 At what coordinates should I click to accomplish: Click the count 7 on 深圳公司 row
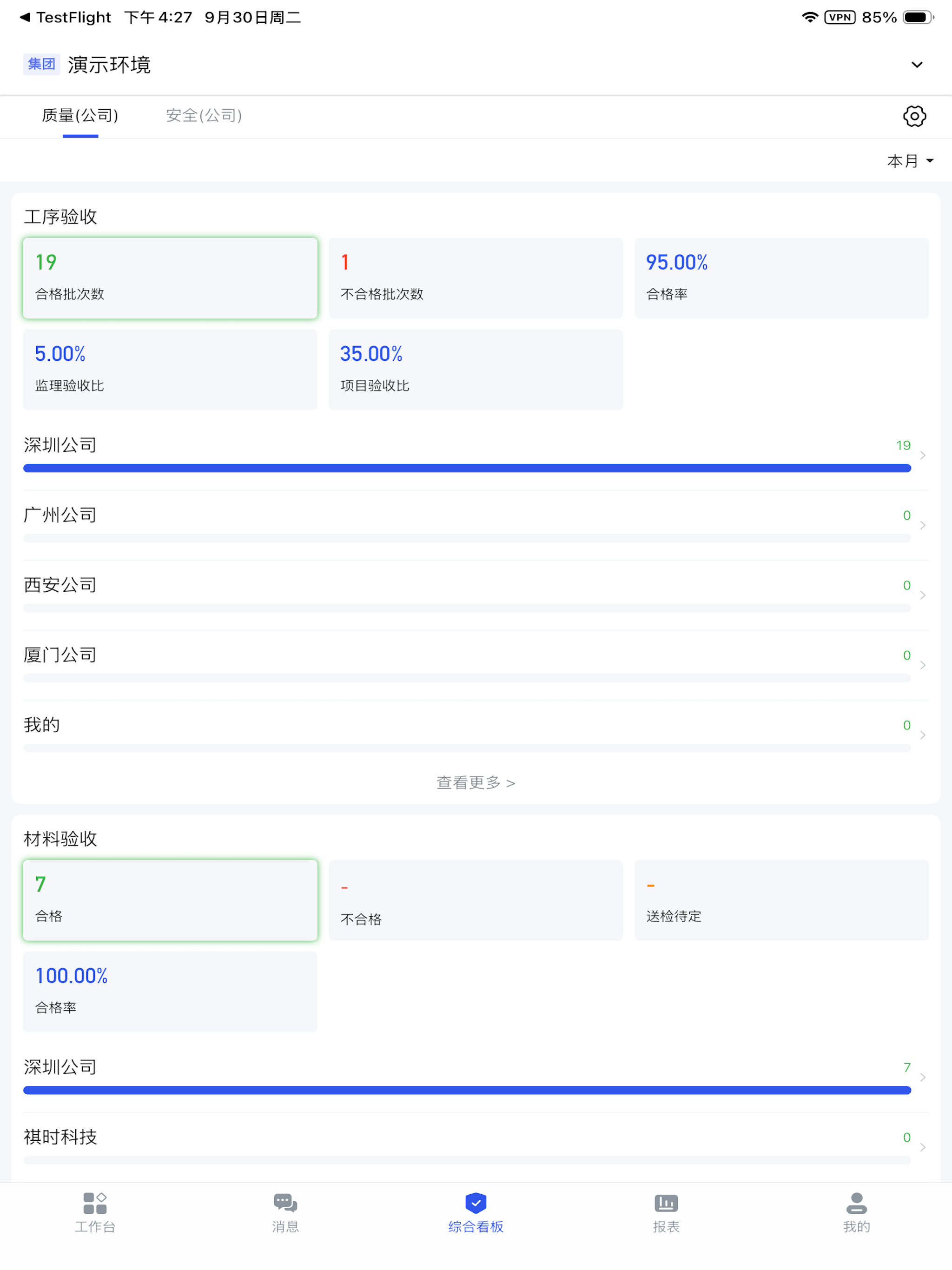pyautogui.click(x=907, y=1068)
